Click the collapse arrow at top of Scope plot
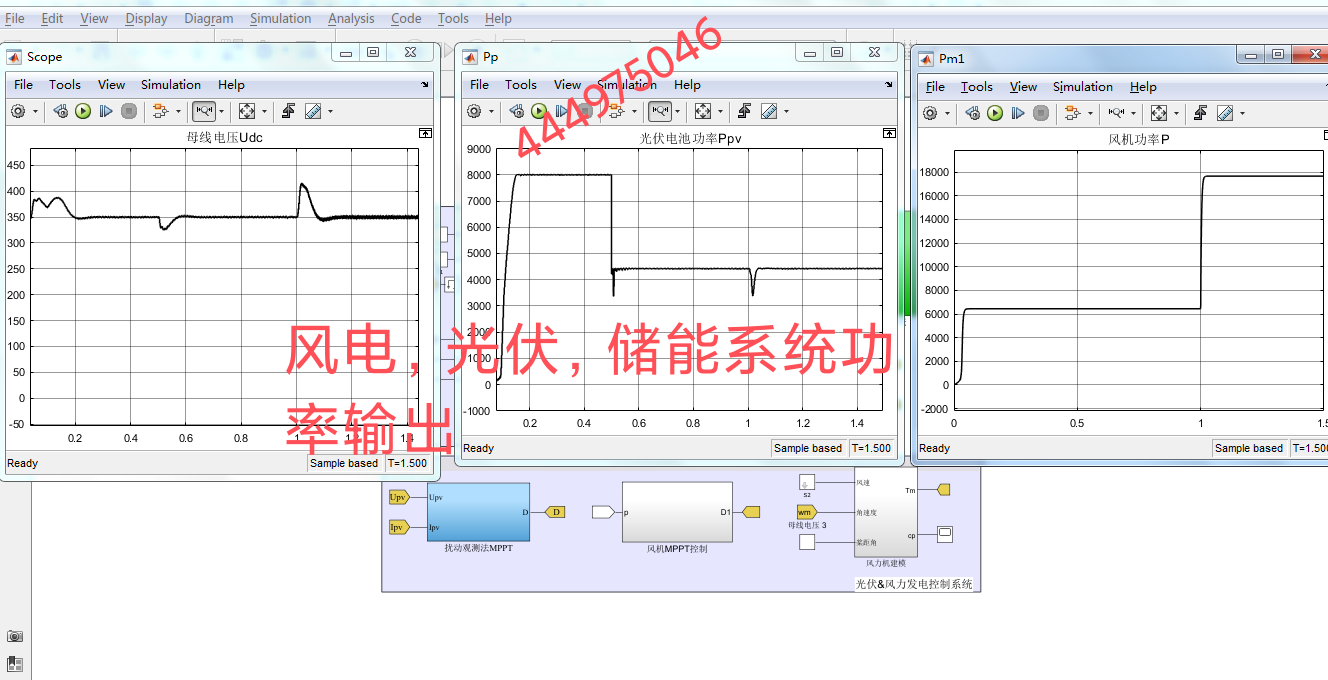1328x680 pixels. (x=425, y=133)
